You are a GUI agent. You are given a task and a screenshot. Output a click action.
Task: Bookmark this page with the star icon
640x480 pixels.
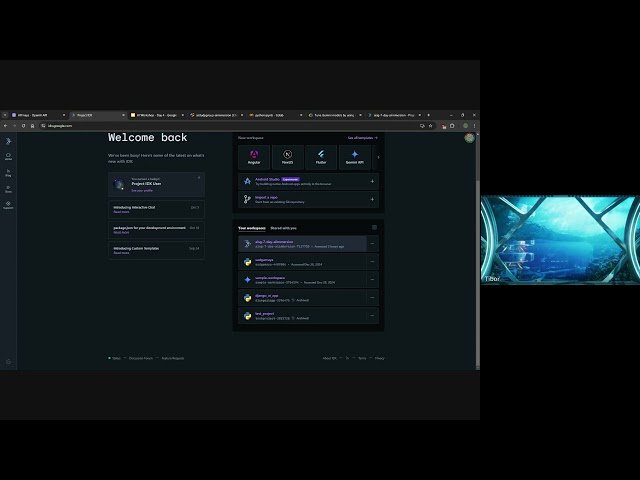pyautogui.click(x=430, y=126)
